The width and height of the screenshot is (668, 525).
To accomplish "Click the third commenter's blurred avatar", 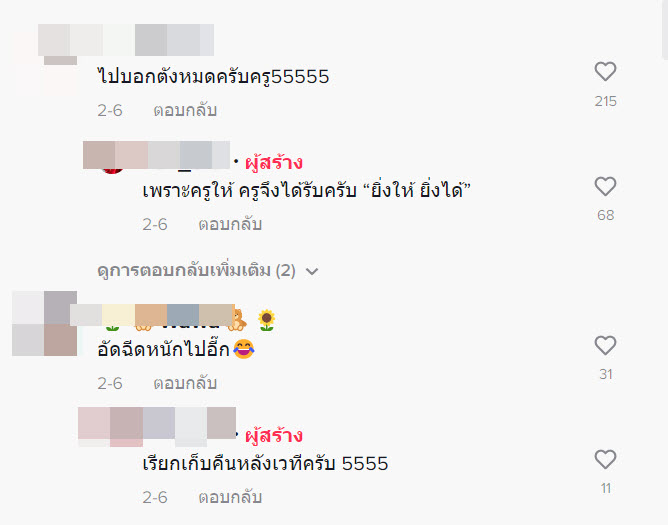I will (44, 323).
